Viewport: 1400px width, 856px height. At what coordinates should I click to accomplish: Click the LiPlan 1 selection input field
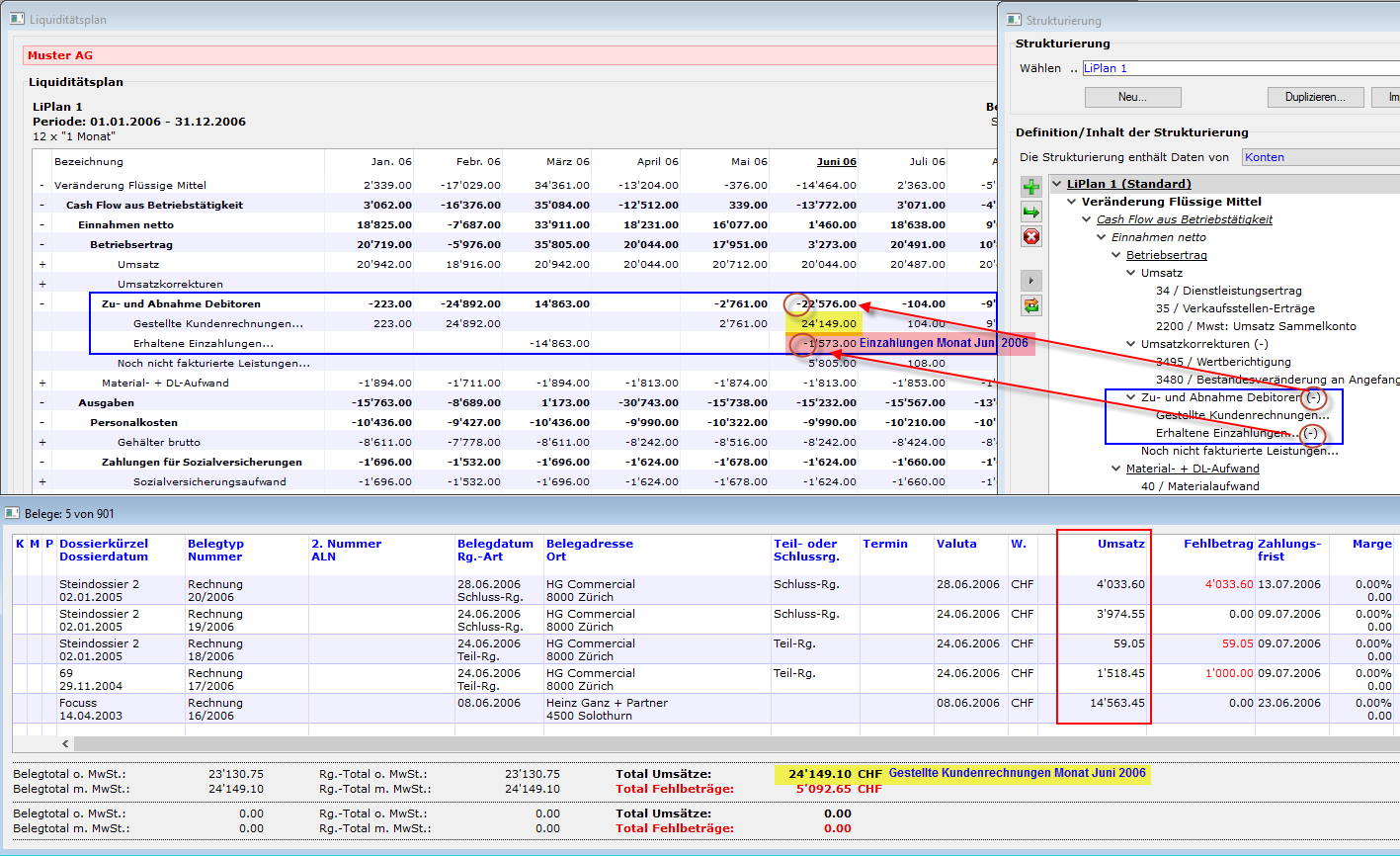(1235, 68)
